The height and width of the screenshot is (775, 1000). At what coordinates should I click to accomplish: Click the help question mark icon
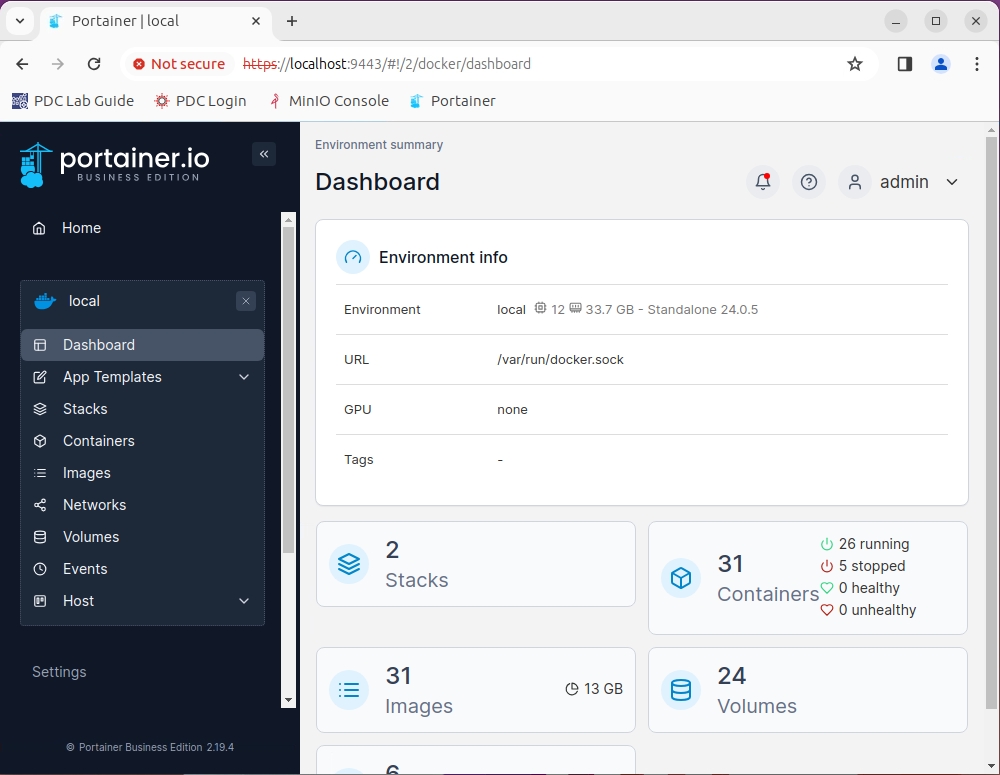pos(809,182)
